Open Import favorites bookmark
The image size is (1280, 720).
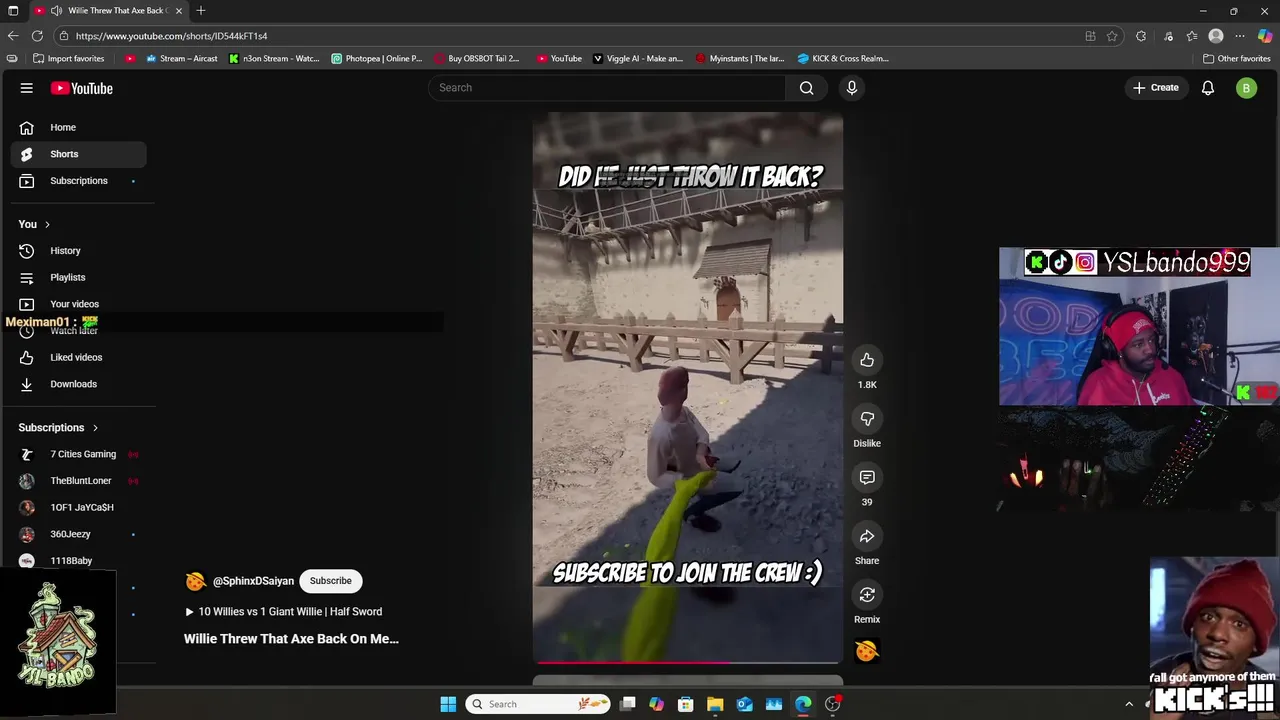click(x=68, y=59)
